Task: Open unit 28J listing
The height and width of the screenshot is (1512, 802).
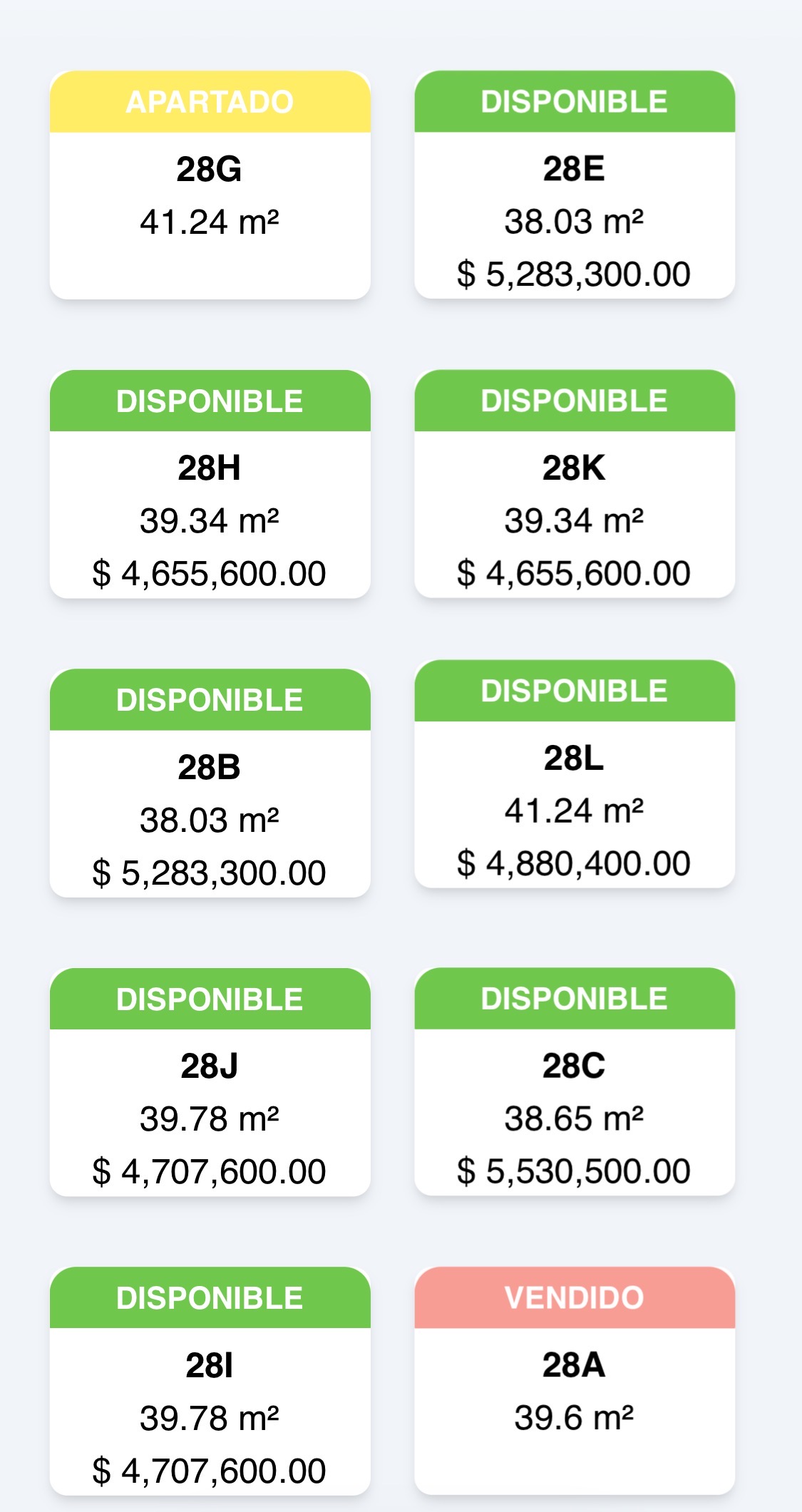Action: (210, 1081)
